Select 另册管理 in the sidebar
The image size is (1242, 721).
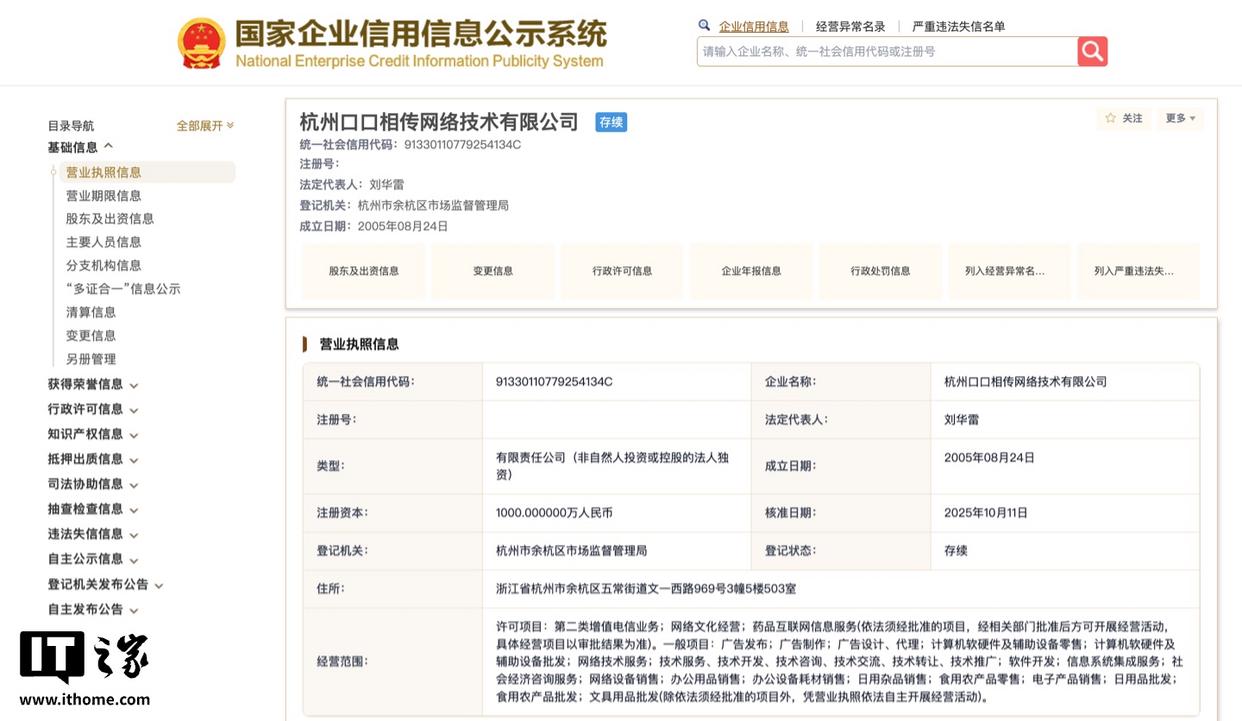91,359
